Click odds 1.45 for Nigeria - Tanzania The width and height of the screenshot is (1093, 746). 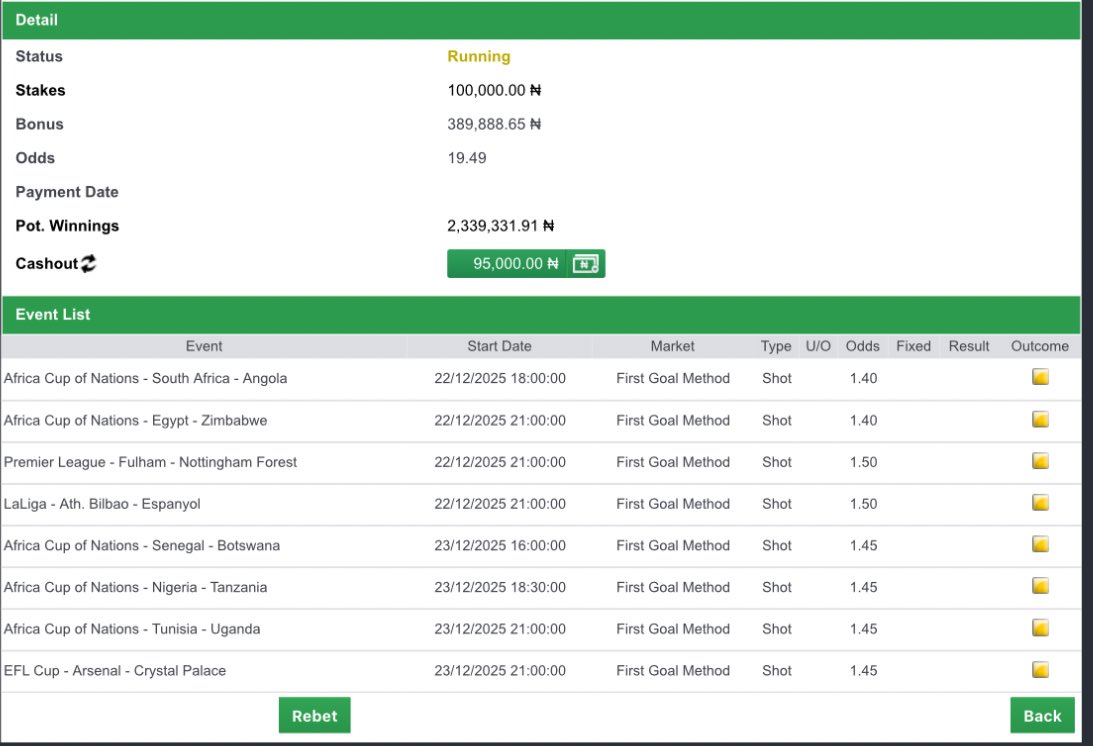tap(863, 587)
